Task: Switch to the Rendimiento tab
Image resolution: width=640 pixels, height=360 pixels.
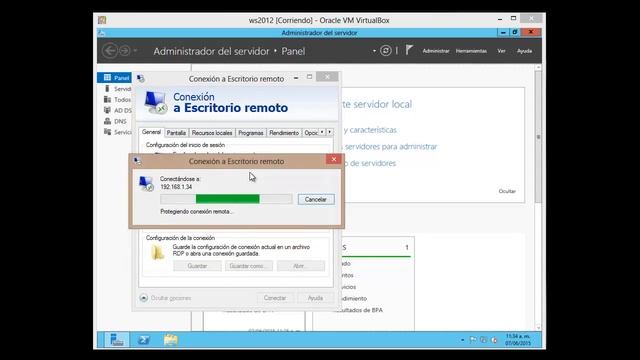Action: [284, 133]
